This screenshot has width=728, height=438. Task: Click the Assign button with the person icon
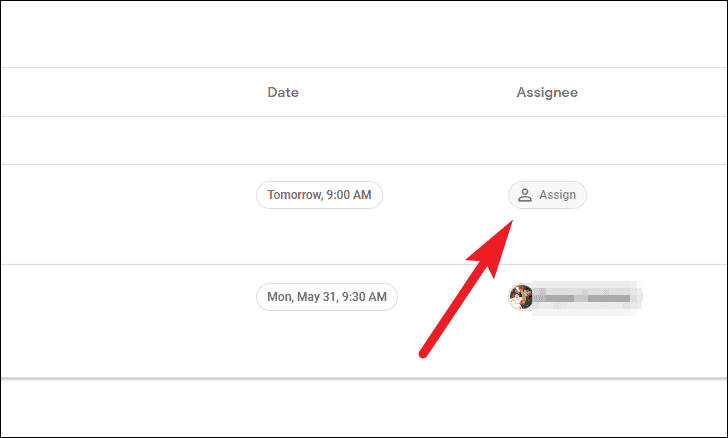[x=547, y=195]
